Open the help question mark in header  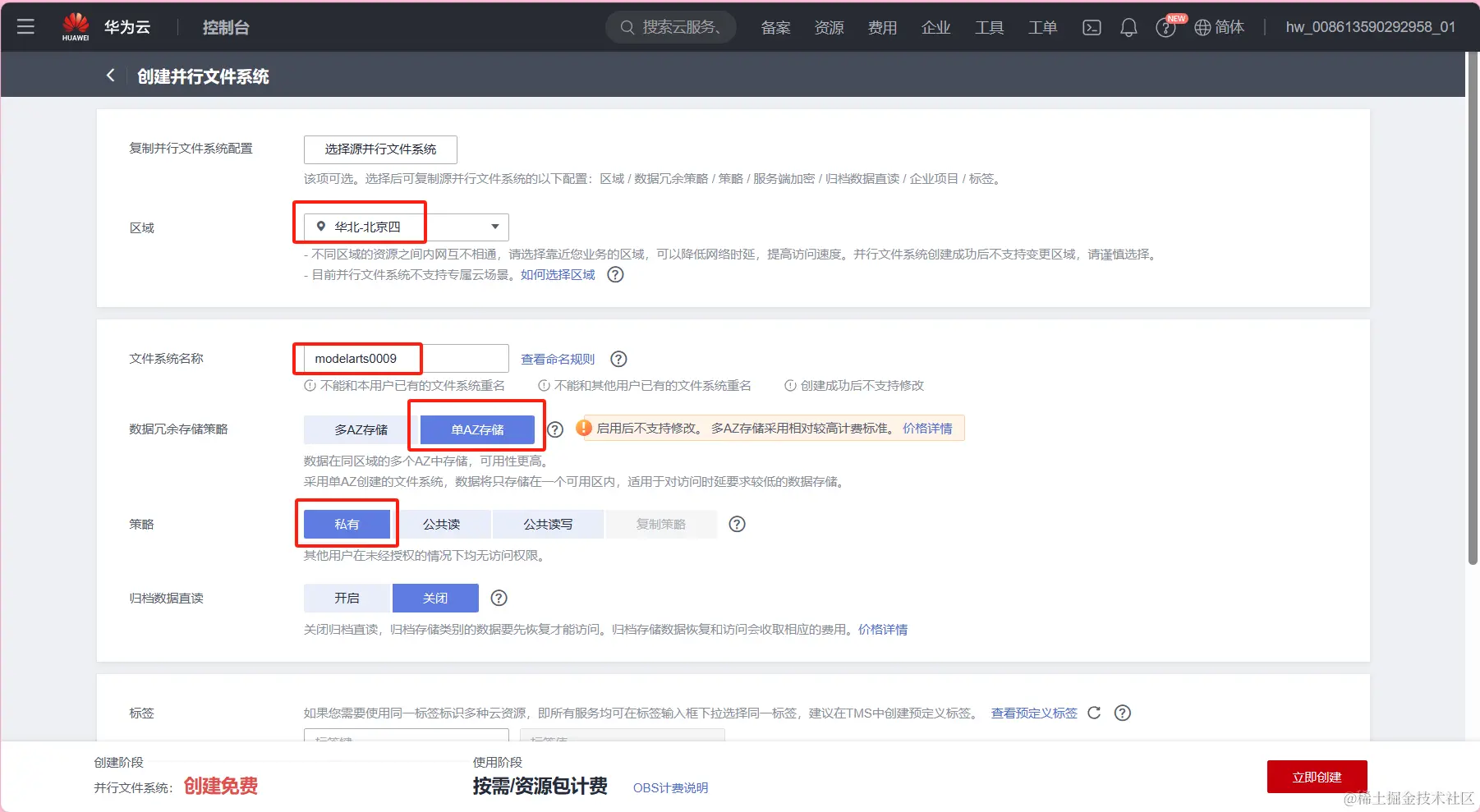[1165, 28]
